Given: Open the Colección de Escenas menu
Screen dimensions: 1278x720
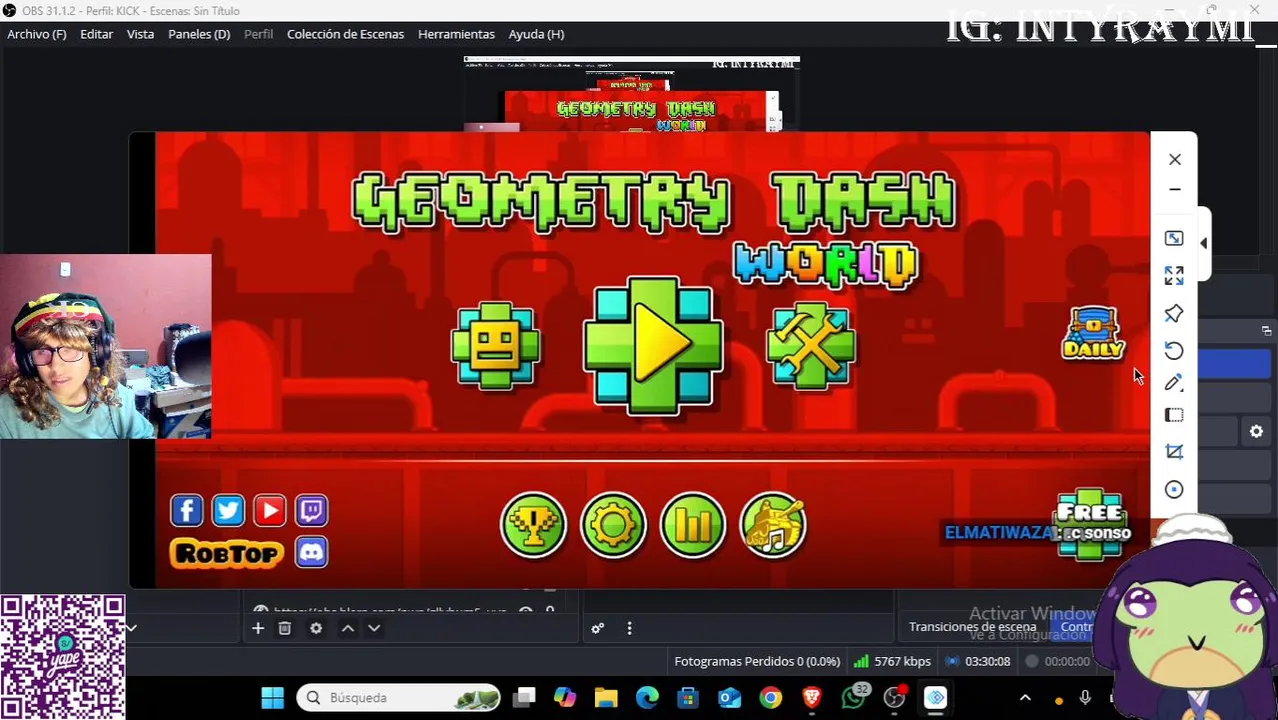Looking at the screenshot, I should click(345, 34).
